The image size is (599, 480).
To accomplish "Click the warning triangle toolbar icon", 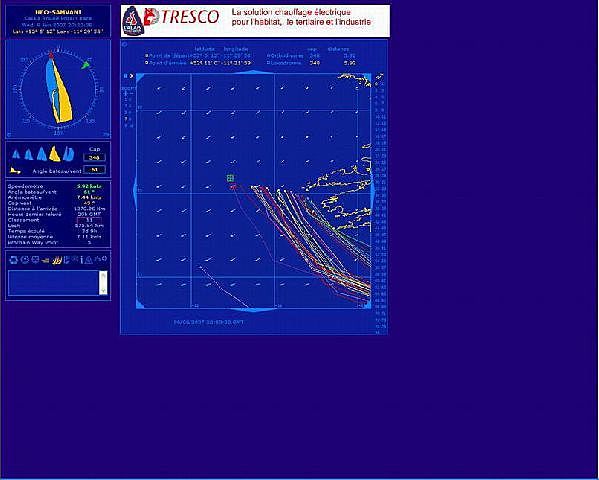I will (88, 260).
